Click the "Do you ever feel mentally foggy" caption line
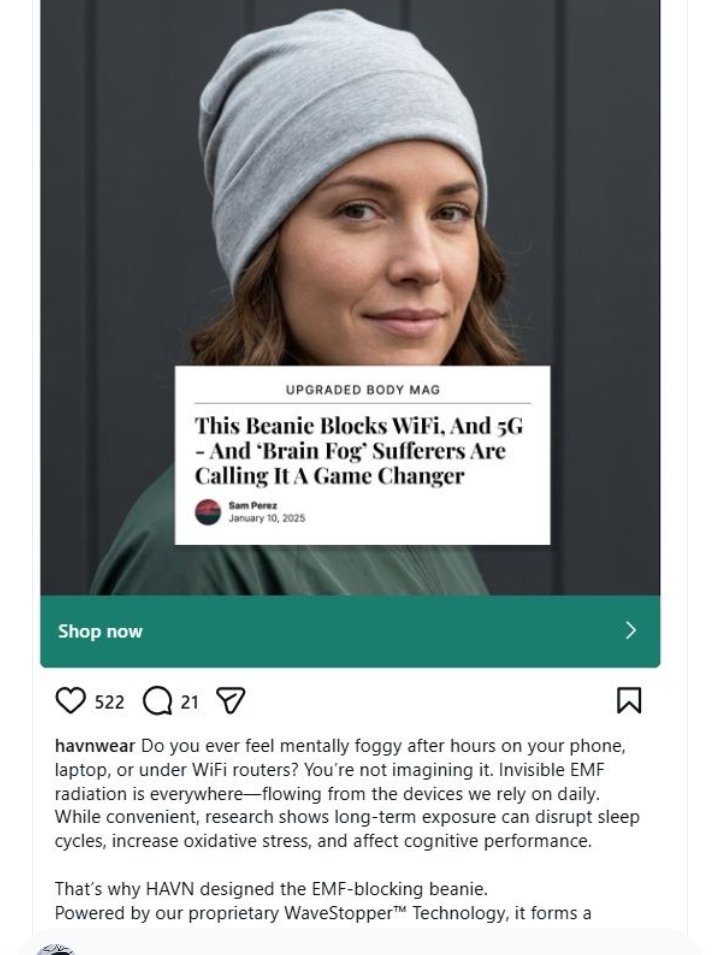The height and width of the screenshot is (955, 716). coord(383,746)
